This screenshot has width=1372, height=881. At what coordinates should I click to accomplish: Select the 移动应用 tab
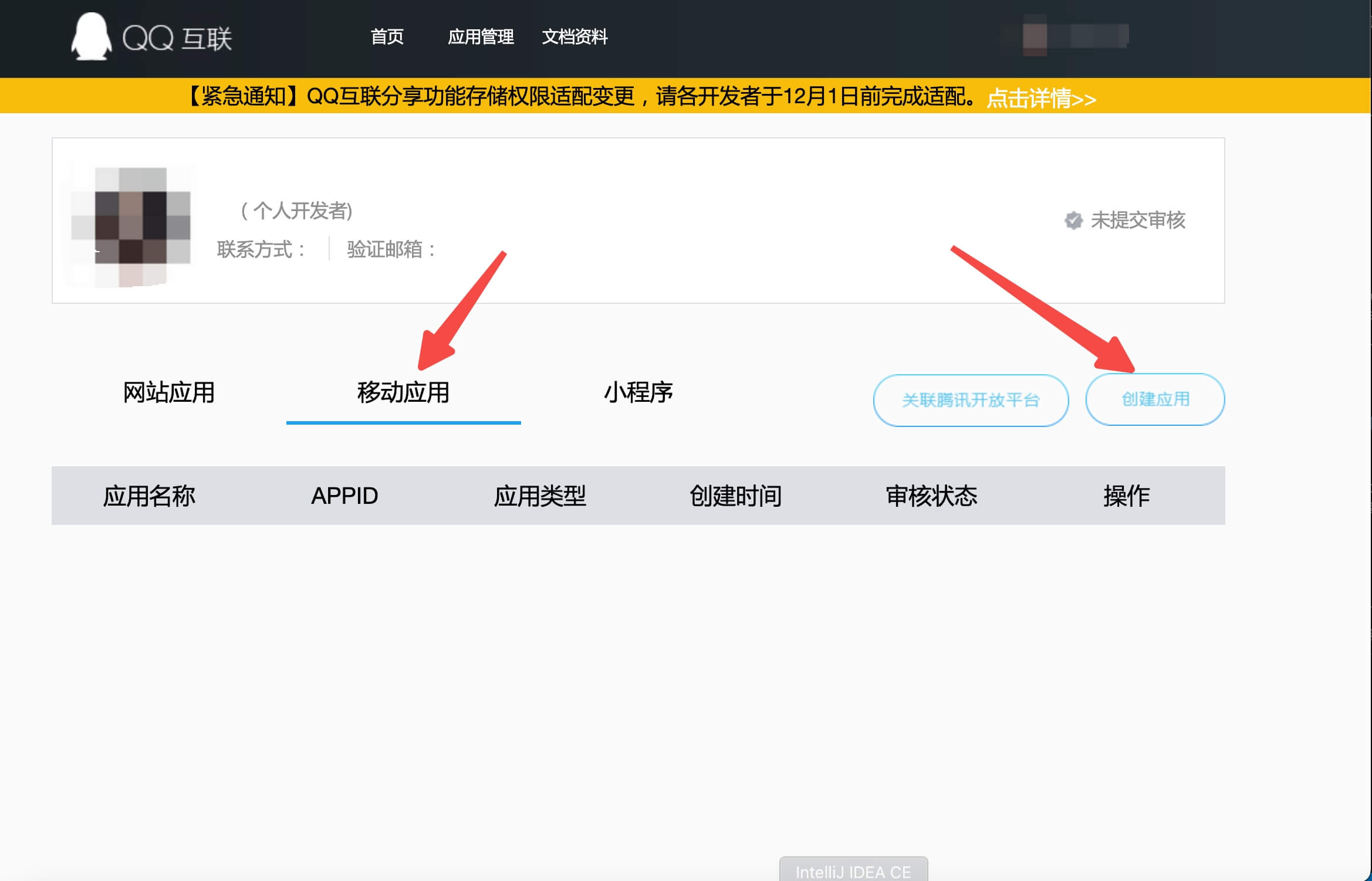coord(403,392)
